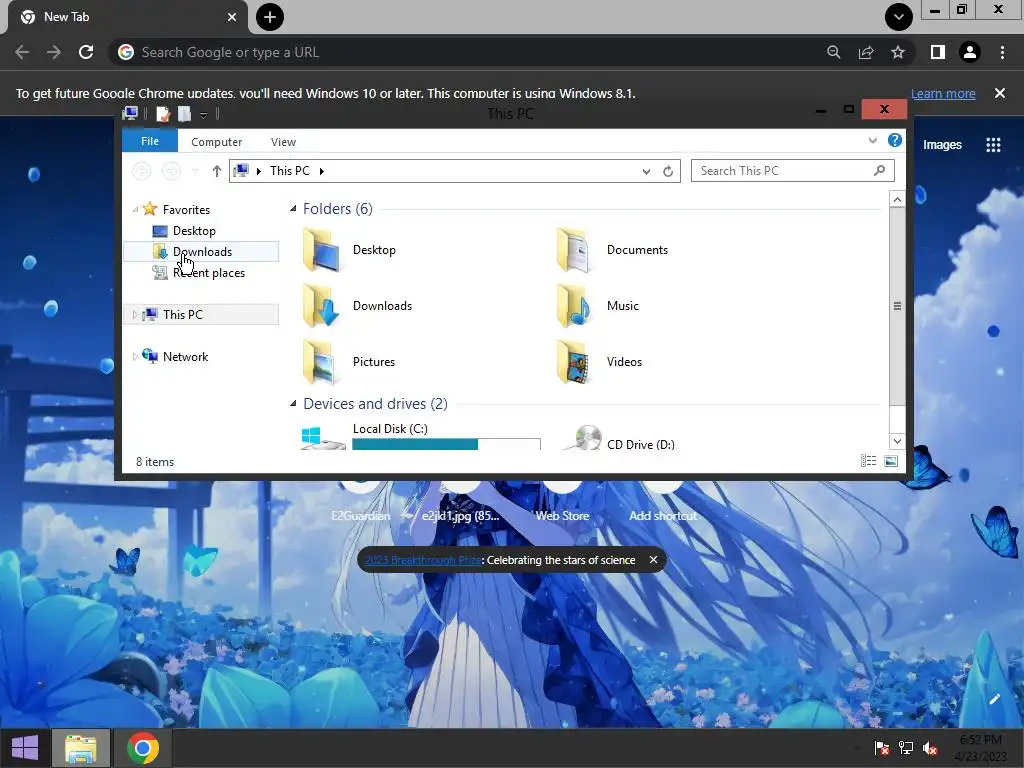Bookmark this tab with star icon
1024x768 pixels.
[898, 52]
